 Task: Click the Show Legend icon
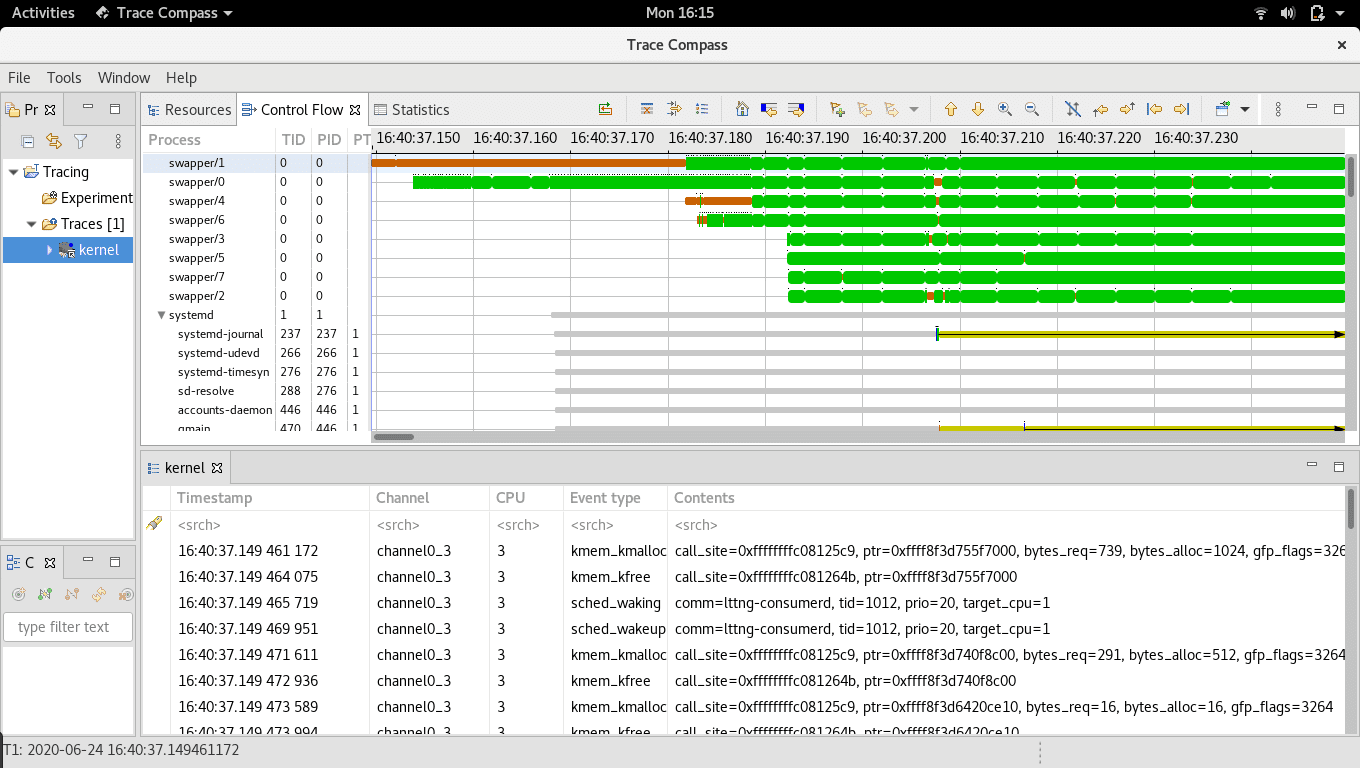(x=702, y=109)
